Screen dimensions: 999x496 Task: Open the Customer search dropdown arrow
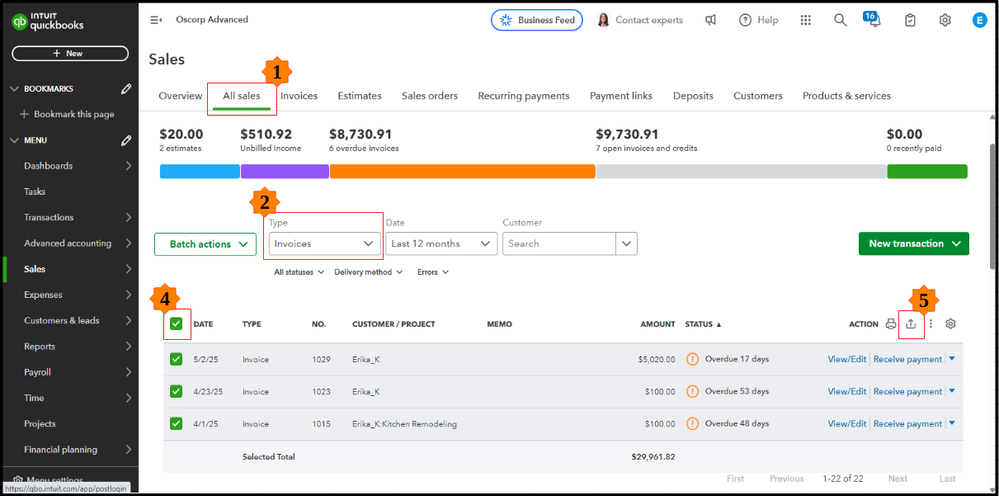pos(626,243)
